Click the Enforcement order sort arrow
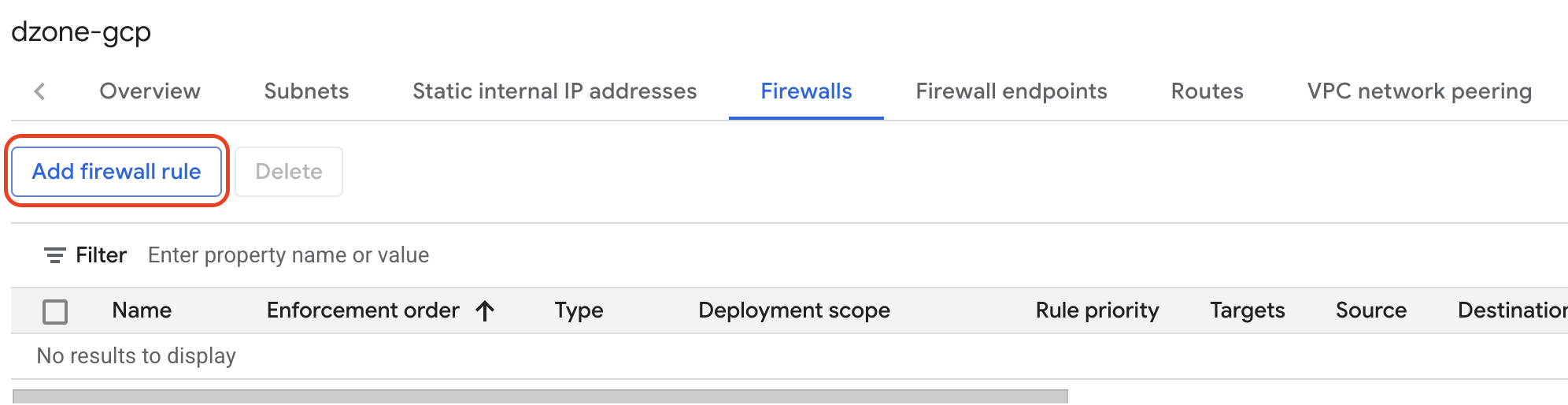Viewport: 1568px width, 405px height. 485,310
